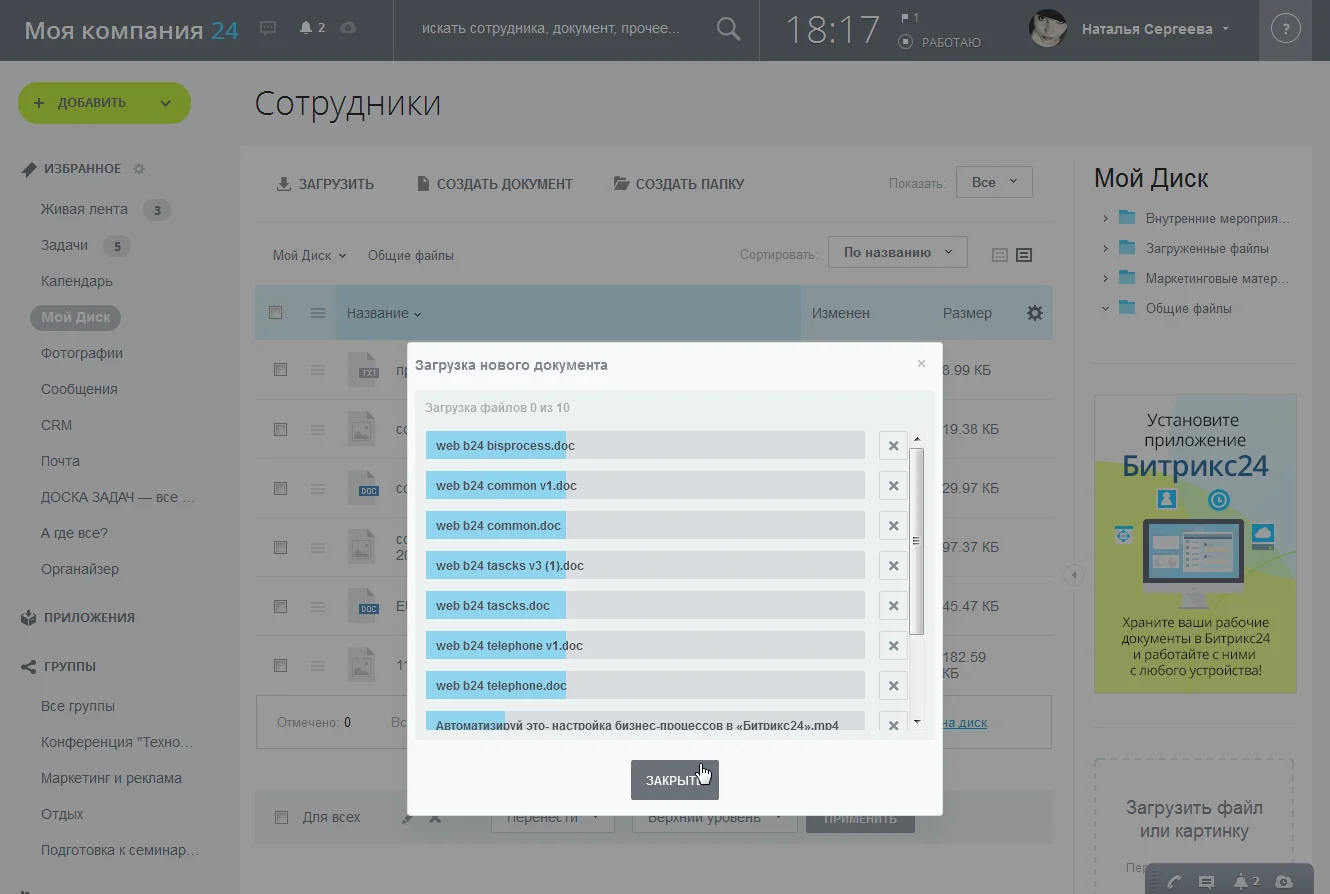
Task: Expand 'Загруженные файлы' folder in tree
Action: click(1105, 248)
